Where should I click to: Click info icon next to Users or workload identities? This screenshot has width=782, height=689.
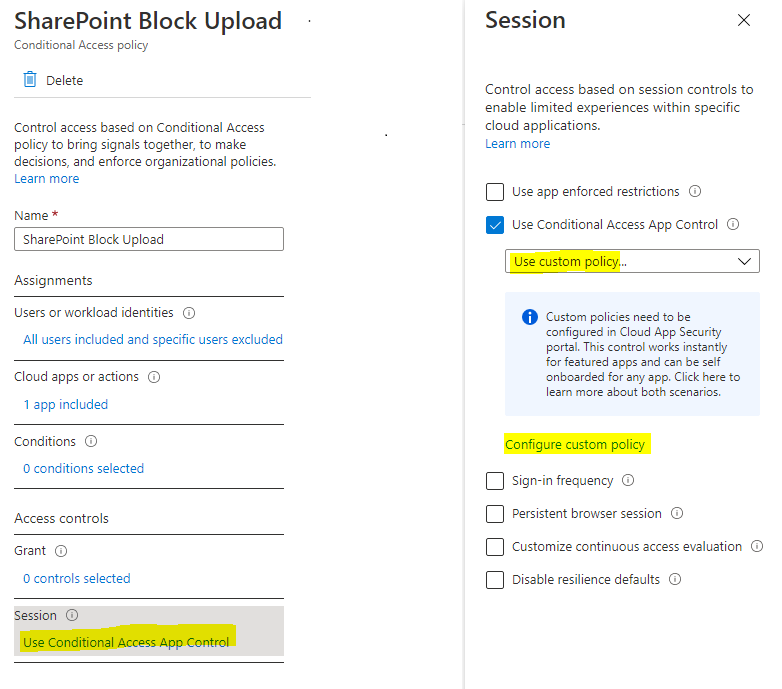(x=189, y=313)
